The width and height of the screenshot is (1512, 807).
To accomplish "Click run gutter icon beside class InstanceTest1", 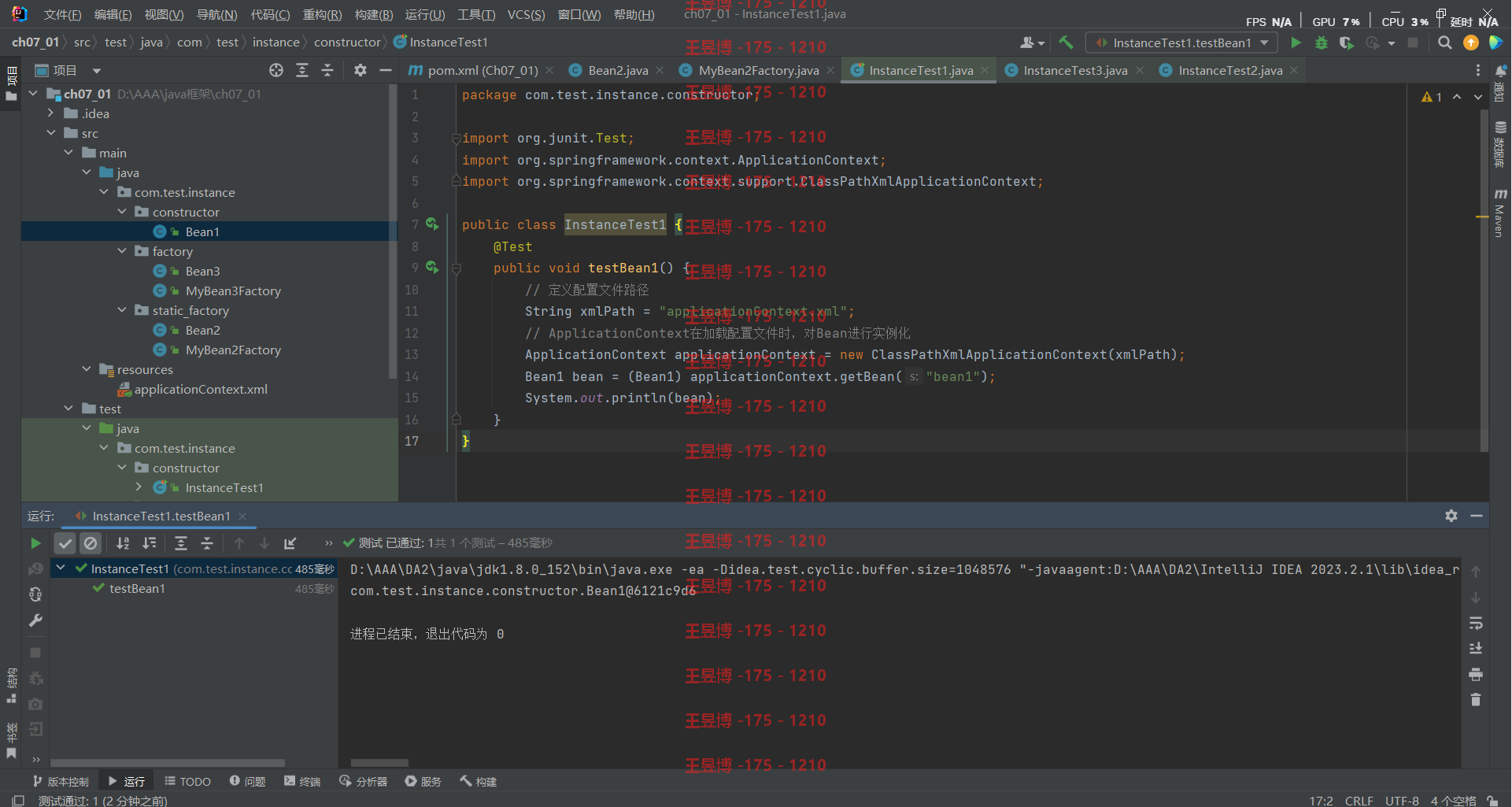I will [432, 224].
